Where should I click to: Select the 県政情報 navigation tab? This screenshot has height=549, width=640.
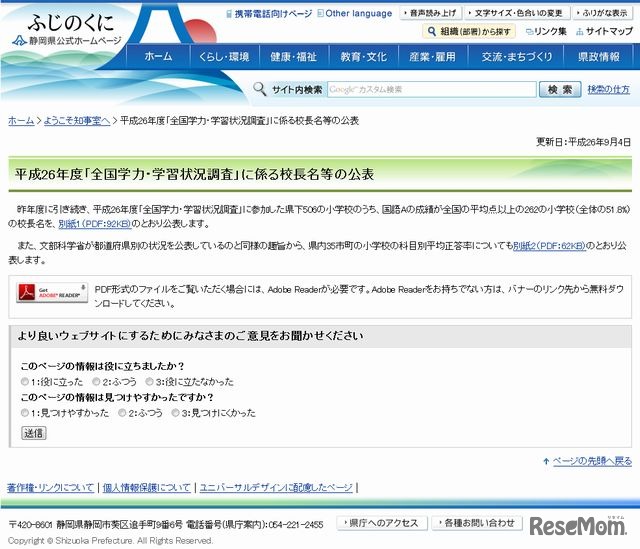tap(598, 56)
